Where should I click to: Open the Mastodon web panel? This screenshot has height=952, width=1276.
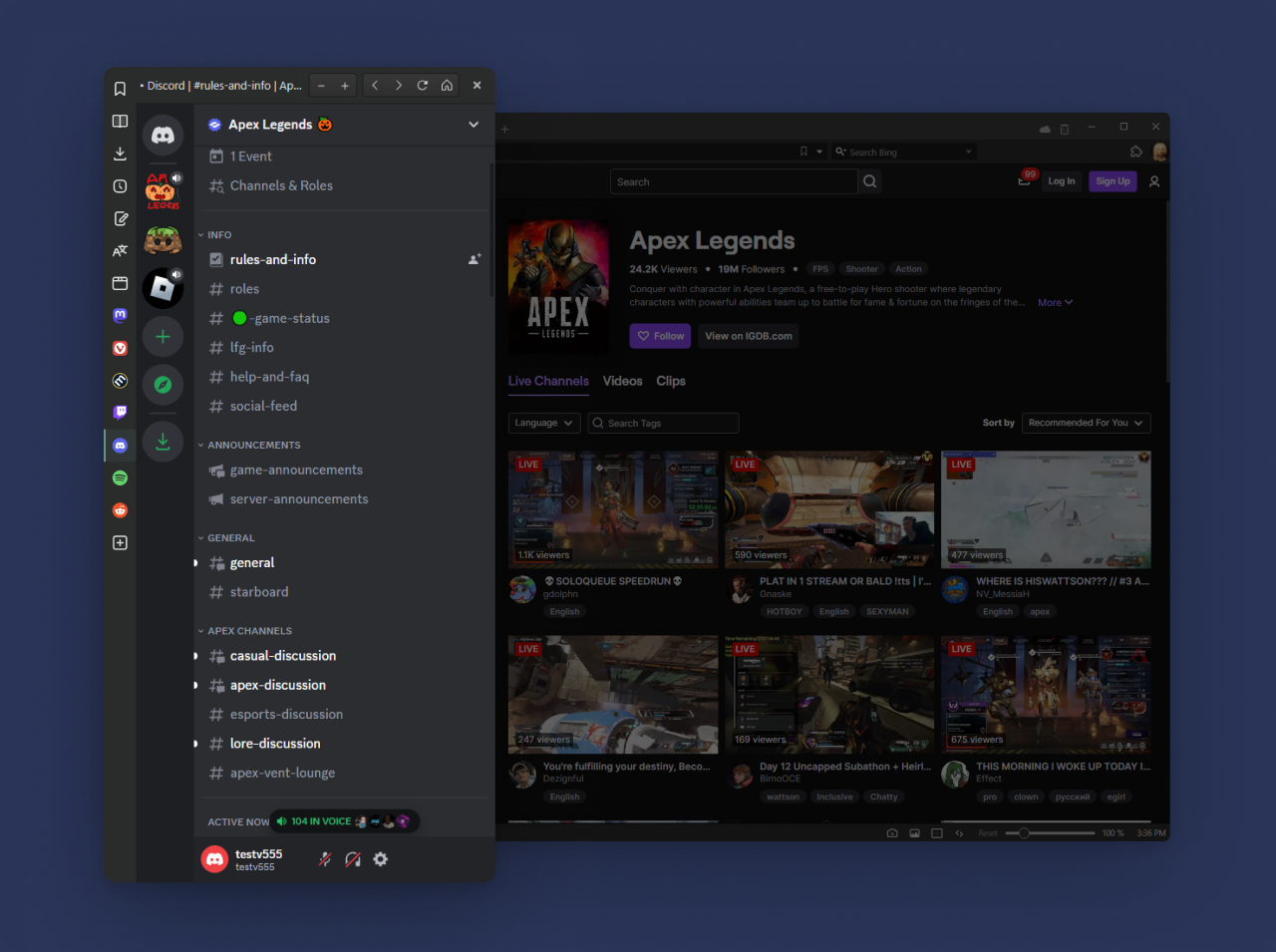(120, 315)
